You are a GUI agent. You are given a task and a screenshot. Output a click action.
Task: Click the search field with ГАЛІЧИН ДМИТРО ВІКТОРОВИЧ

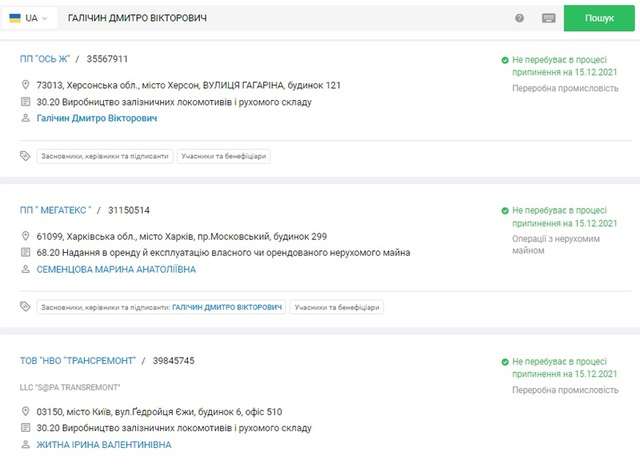click(280, 18)
